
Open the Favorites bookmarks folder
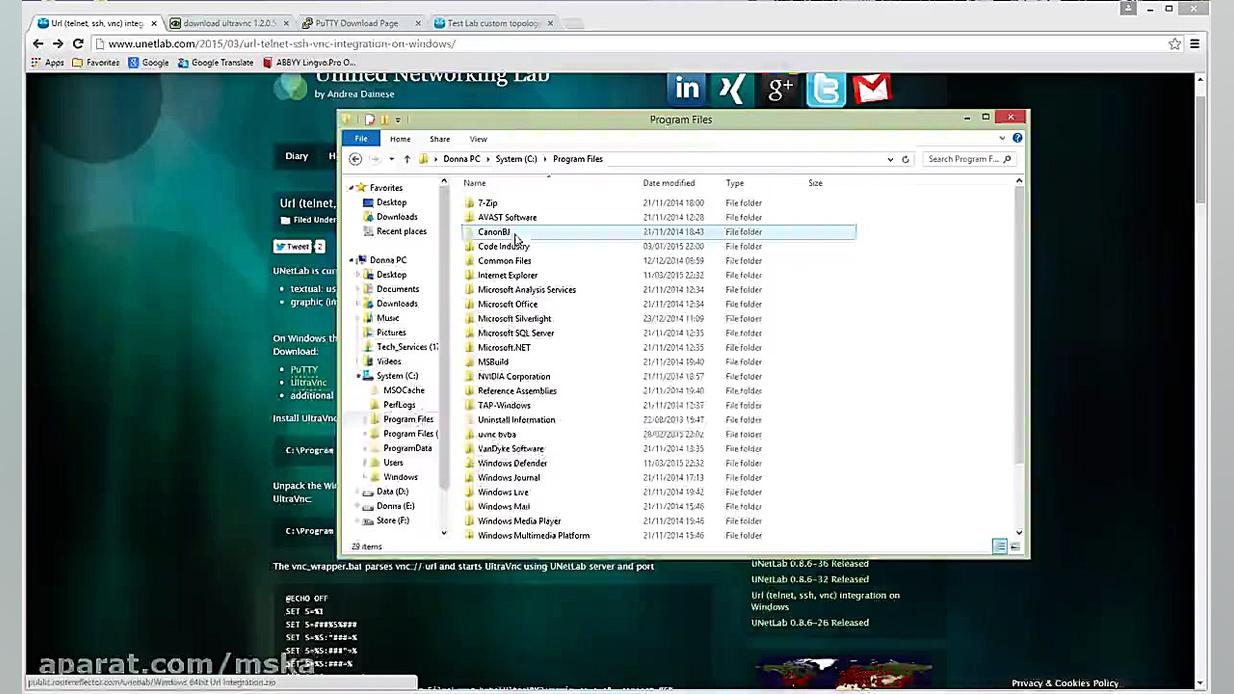(96, 63)
